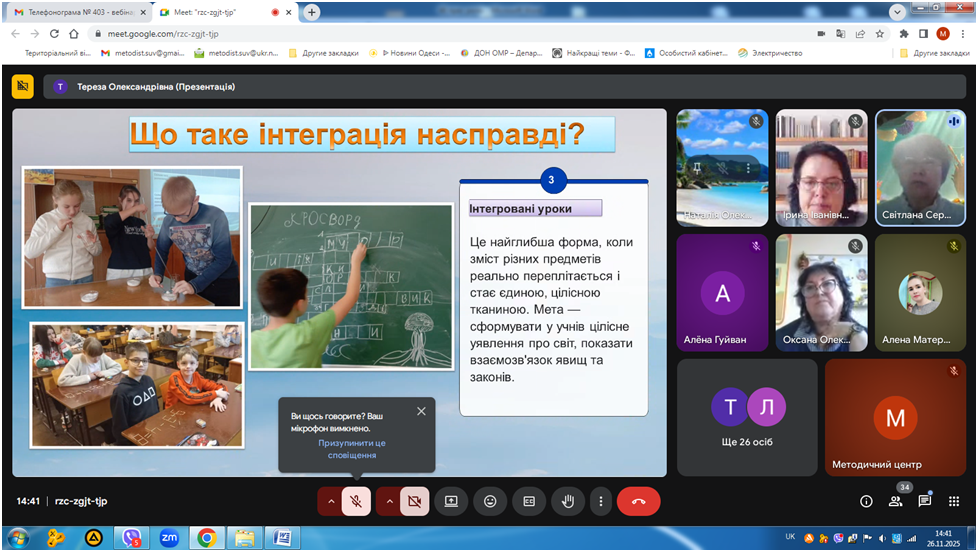Click the share screen (present now) icon

tap(451, 501)
